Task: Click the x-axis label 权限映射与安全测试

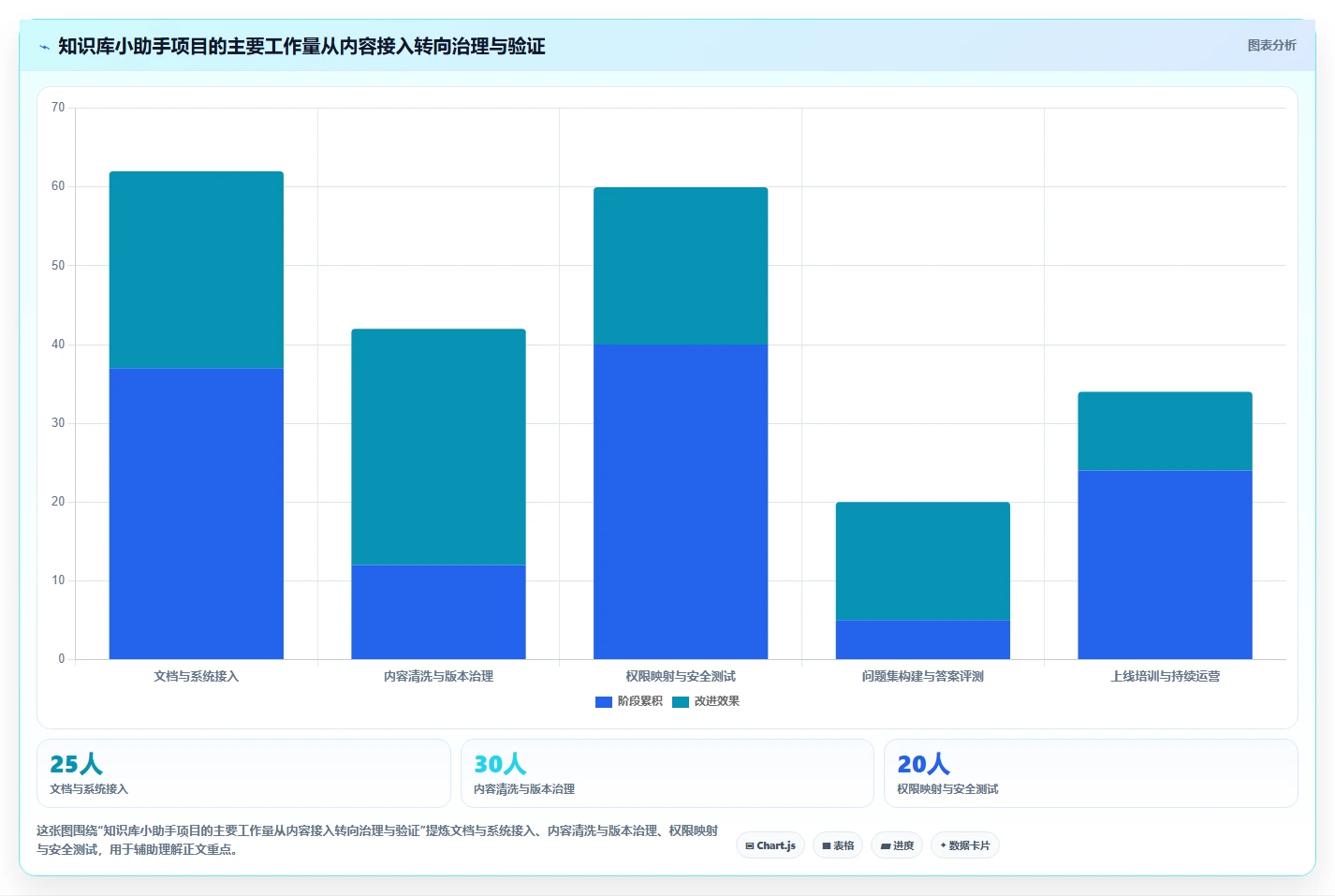Action: click(x=681, y=676)
